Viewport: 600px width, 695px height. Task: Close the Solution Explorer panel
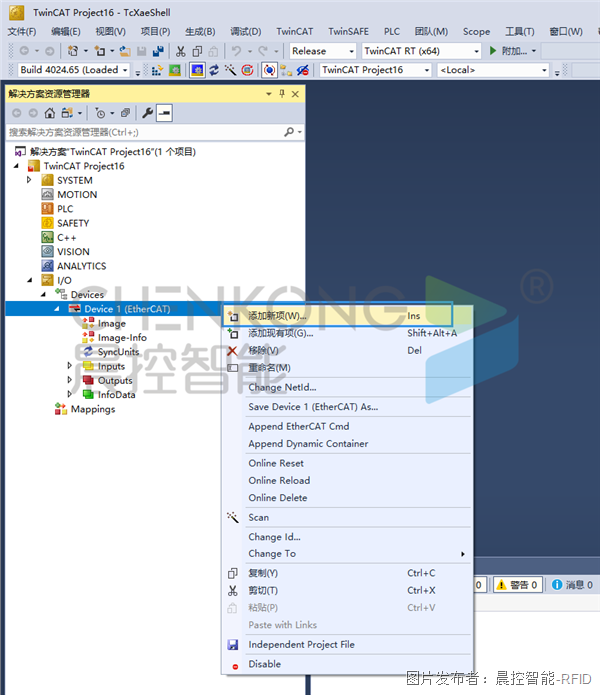[295, 94]
